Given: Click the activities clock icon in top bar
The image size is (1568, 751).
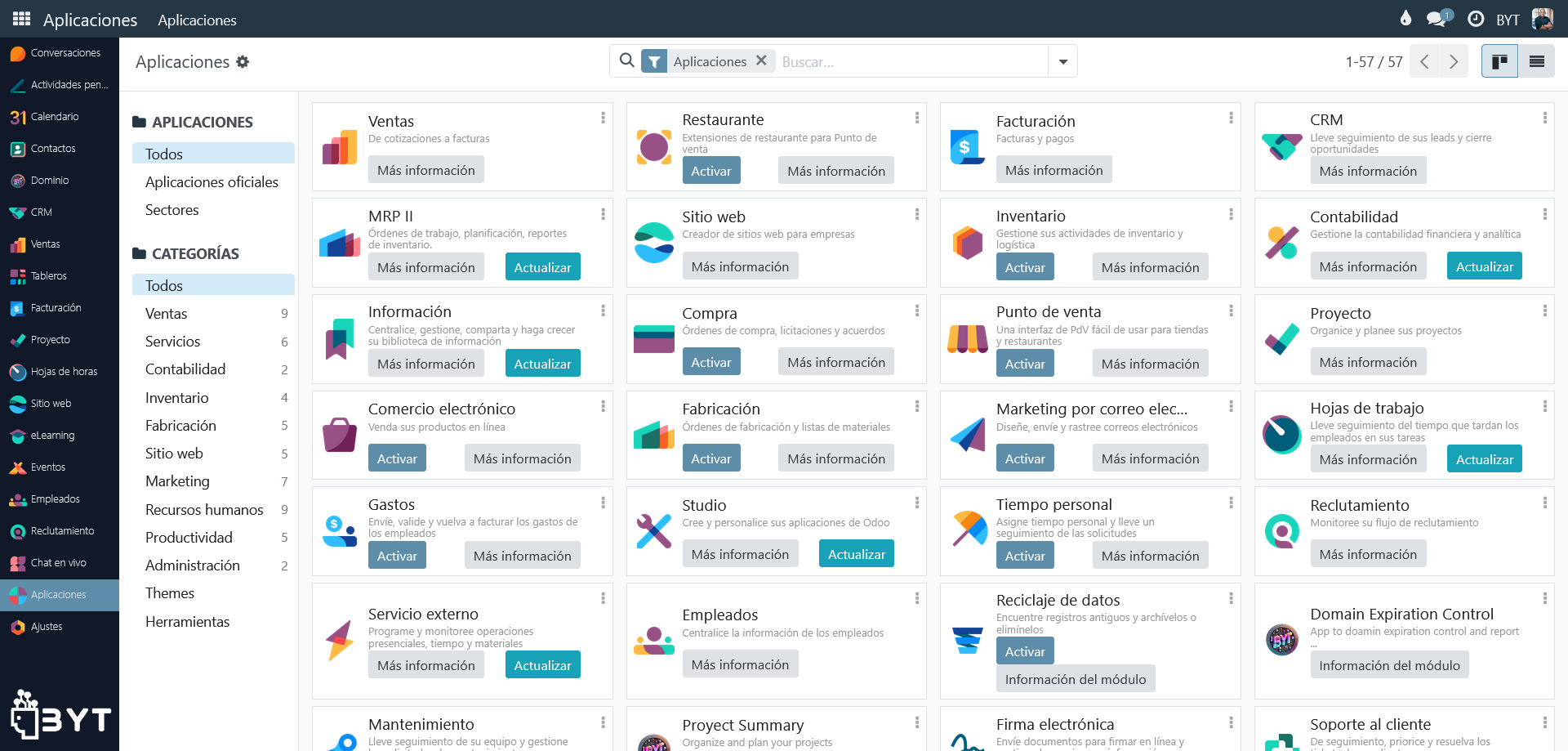Looking at the screenshot, I should pyautogui.click(x=1475, y=19).
